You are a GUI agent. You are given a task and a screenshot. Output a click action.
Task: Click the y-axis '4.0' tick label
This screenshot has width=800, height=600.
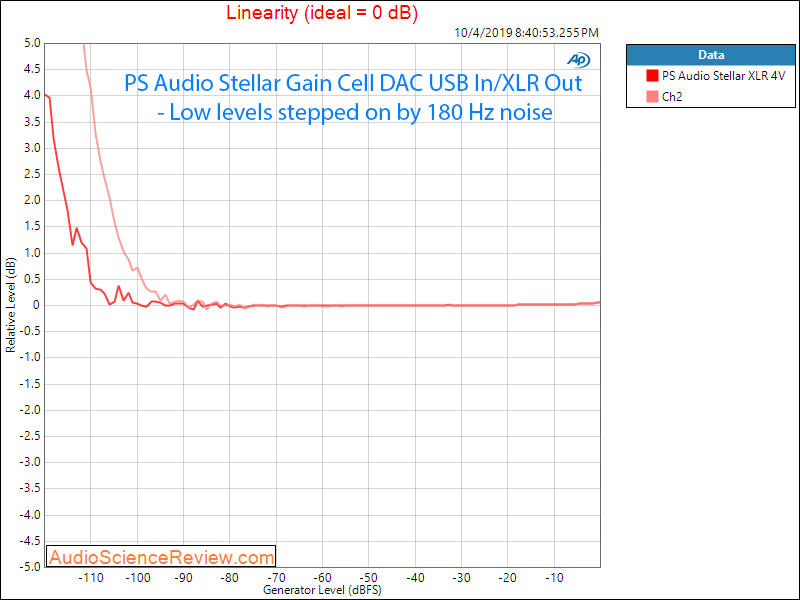32,95
